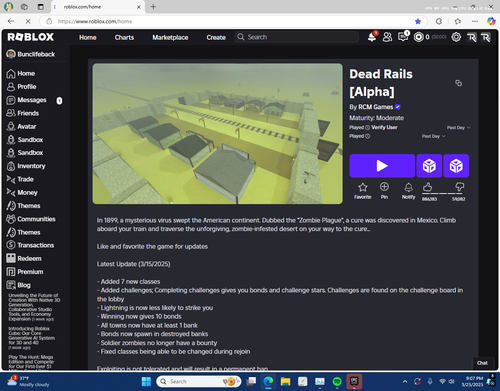Open Copilot icon in browser toolbar
This screenshot has height=391, width=500.
491,21
